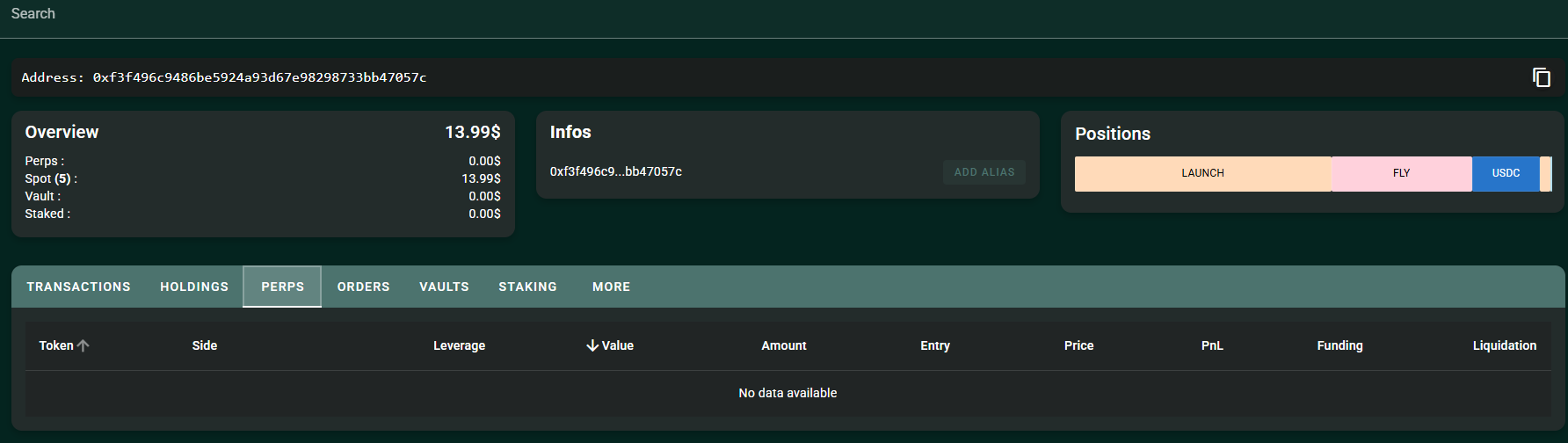
Task: Select the Perps tab
Action: pos(282,287)
